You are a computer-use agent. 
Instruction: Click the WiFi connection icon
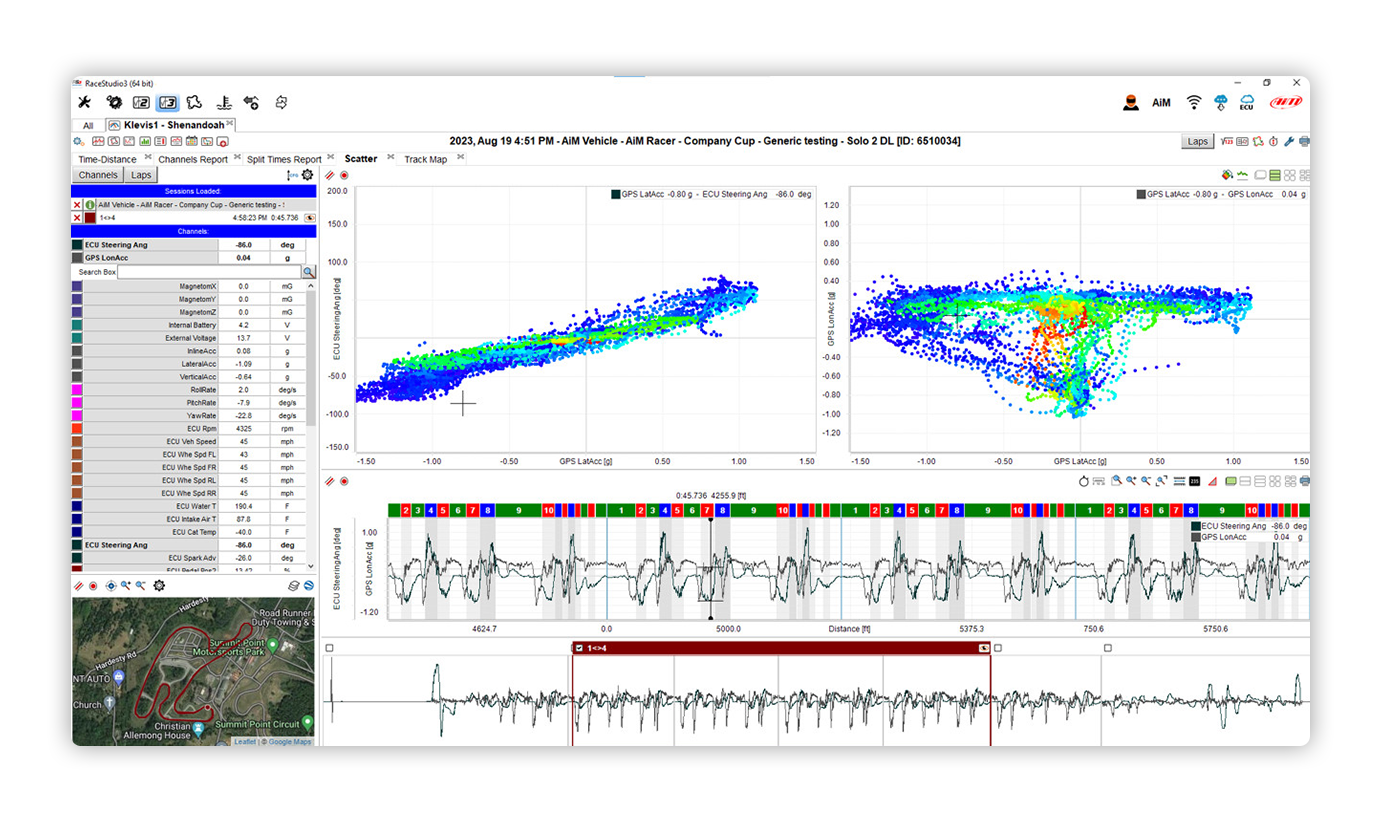(1194, 102)
